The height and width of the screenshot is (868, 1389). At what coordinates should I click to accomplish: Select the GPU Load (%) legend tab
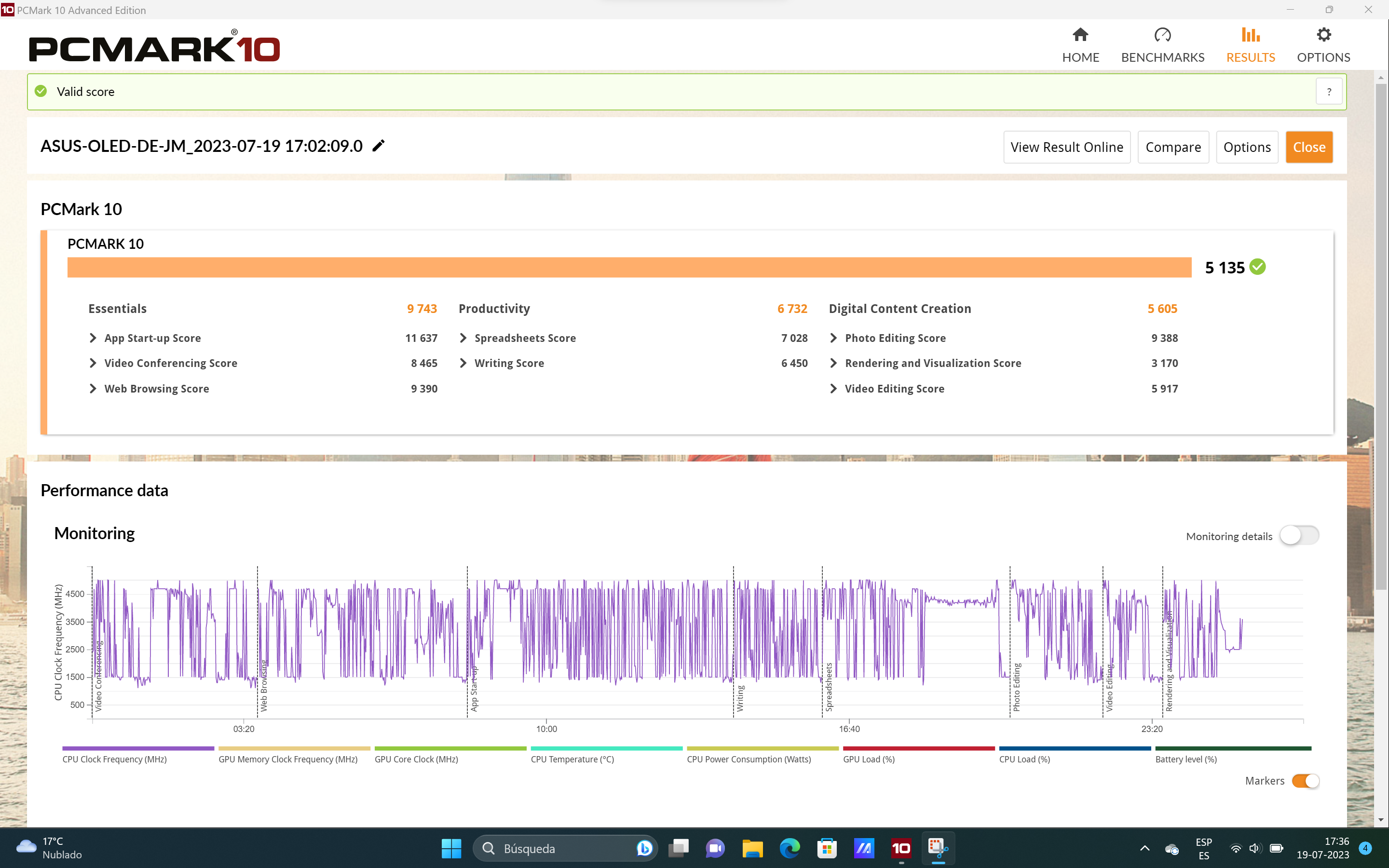869,759
